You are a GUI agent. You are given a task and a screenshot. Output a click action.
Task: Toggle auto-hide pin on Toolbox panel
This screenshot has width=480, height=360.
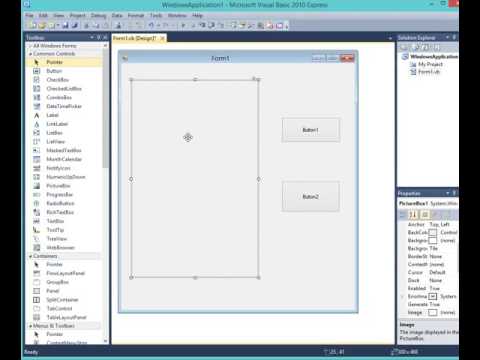99,37
